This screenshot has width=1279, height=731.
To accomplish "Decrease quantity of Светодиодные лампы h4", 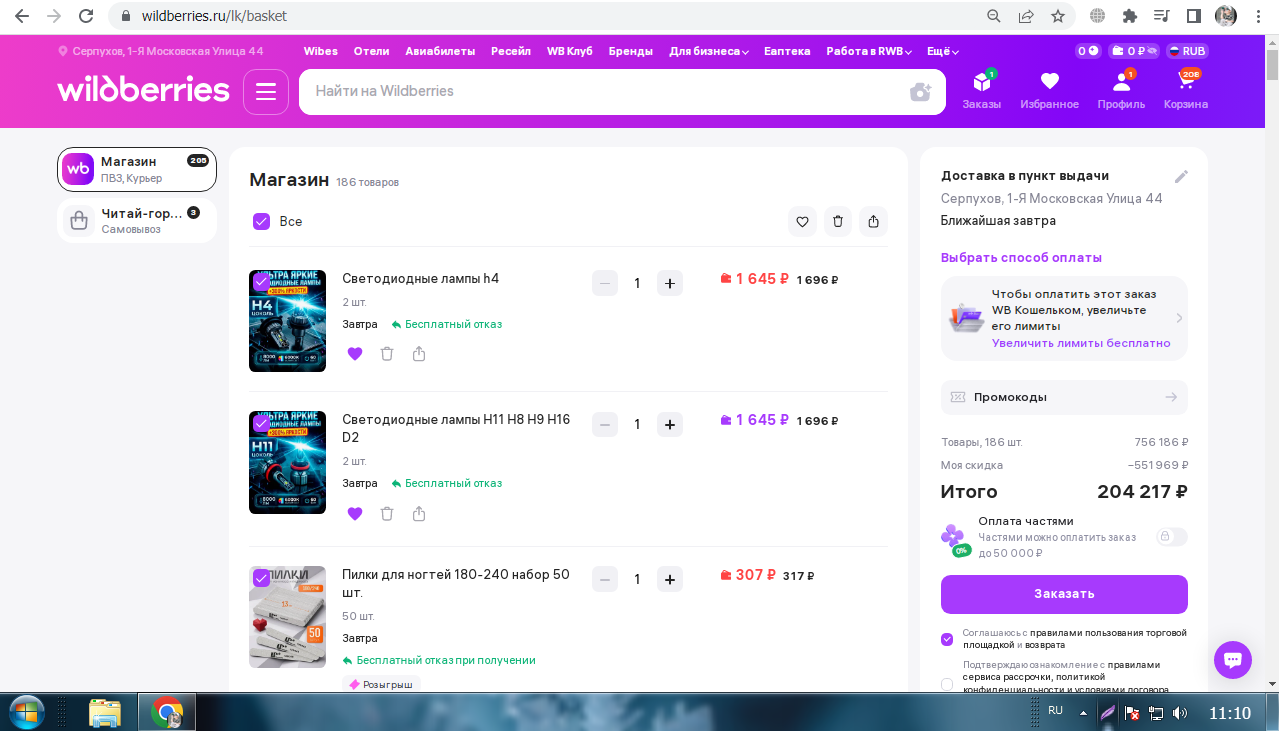I will click(605, 283).
